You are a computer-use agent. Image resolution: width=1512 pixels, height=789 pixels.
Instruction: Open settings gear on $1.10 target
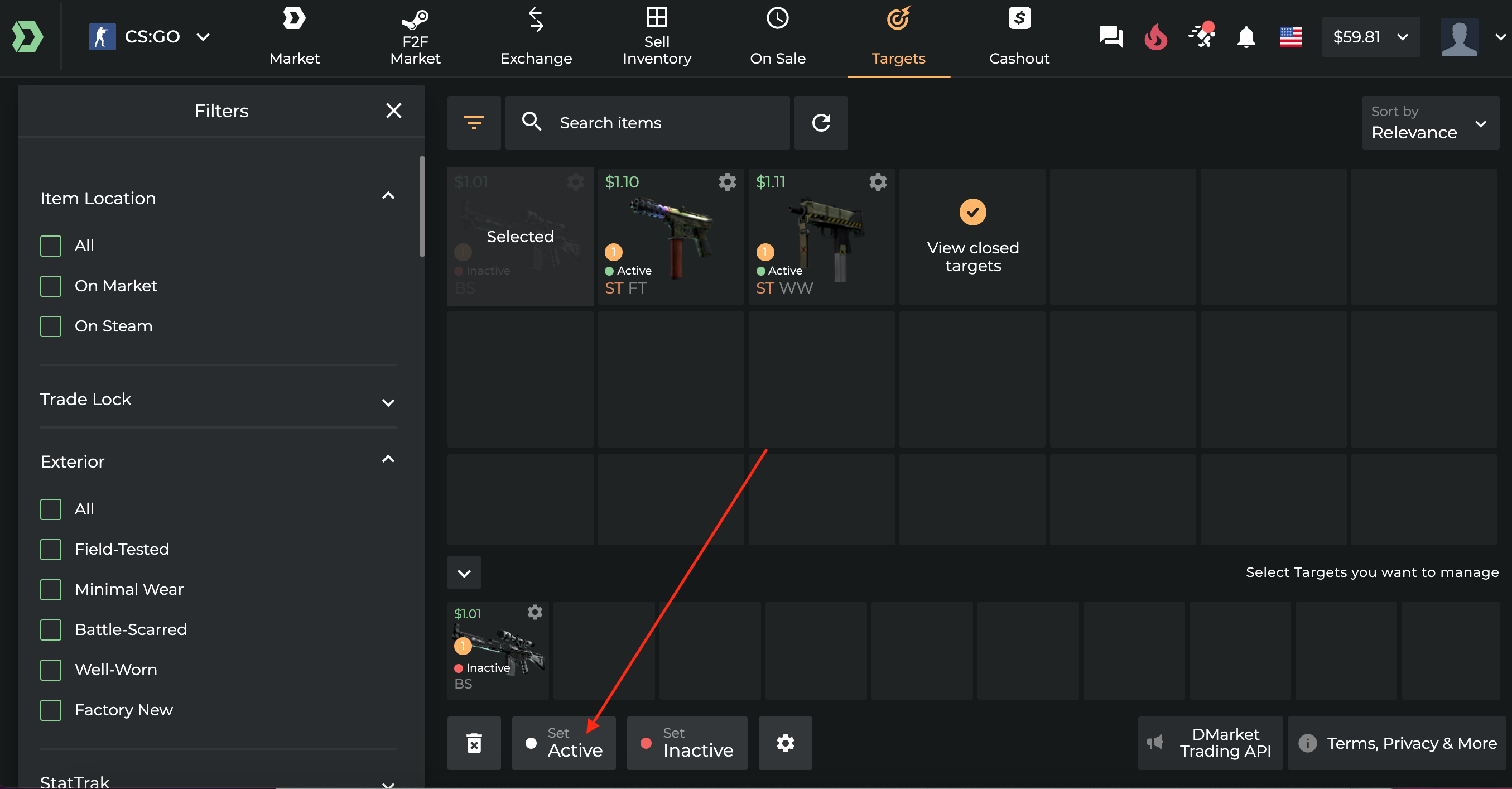coord(727,182)
